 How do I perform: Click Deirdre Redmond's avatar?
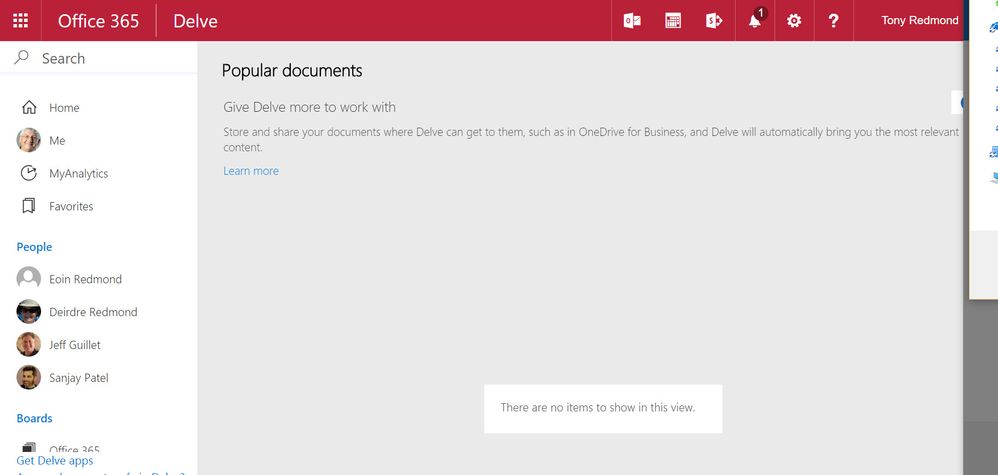tap(29, 311)
